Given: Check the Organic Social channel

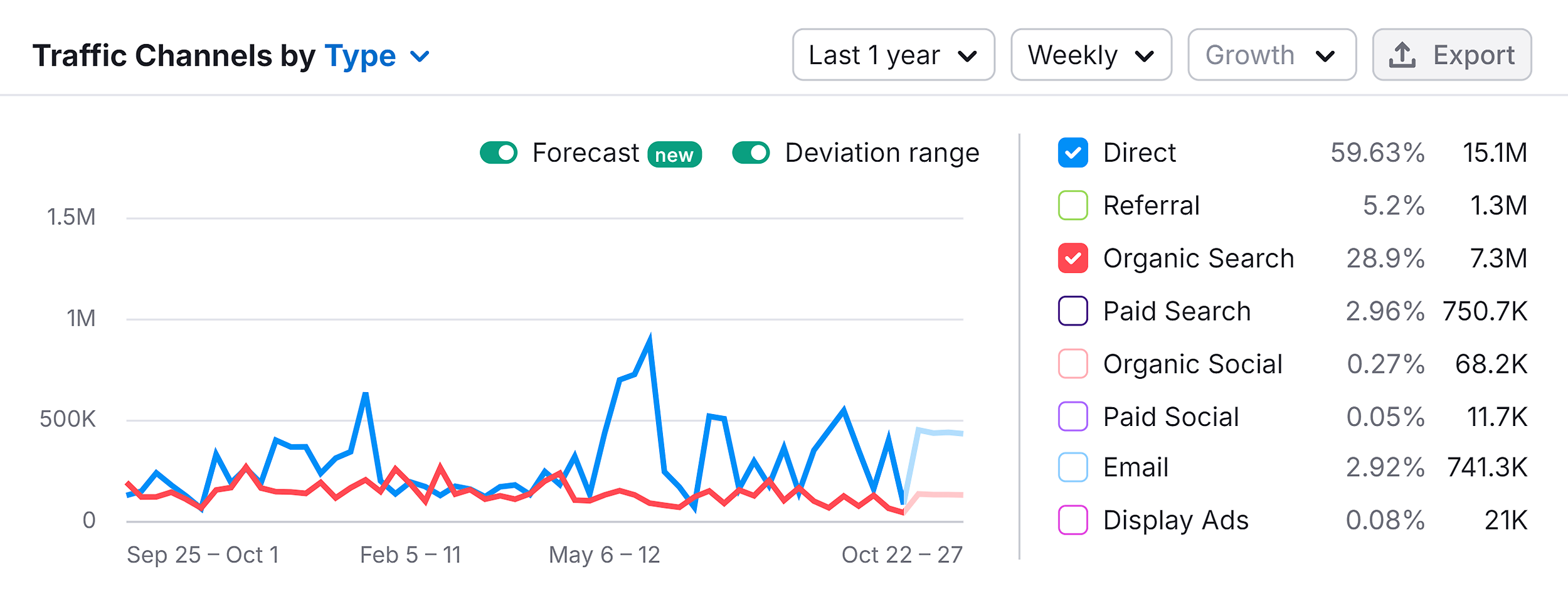Looking at the screenshot, I should pyautogui.click(x=1074, y=363).
